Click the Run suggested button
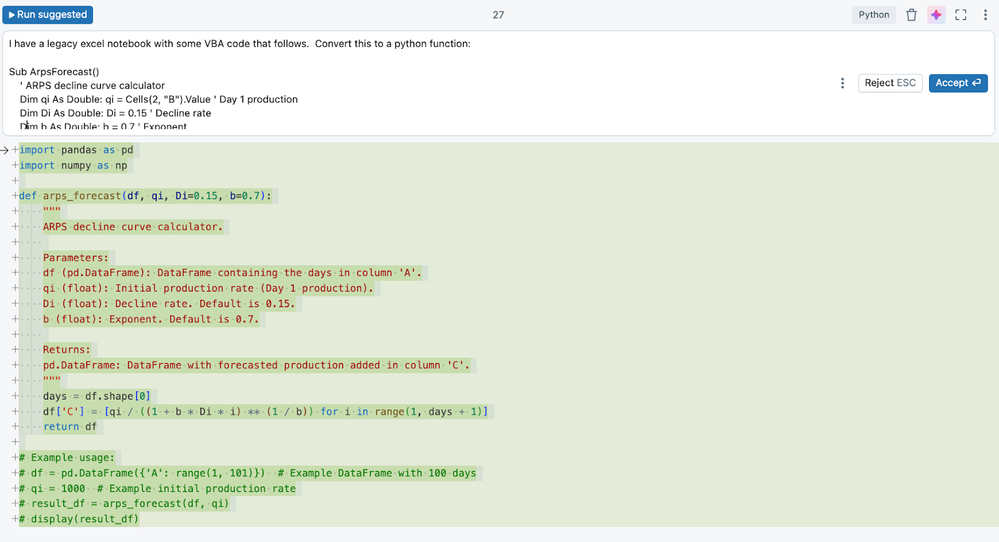Screen dimensions: 999x542 [x=49, y=15]
